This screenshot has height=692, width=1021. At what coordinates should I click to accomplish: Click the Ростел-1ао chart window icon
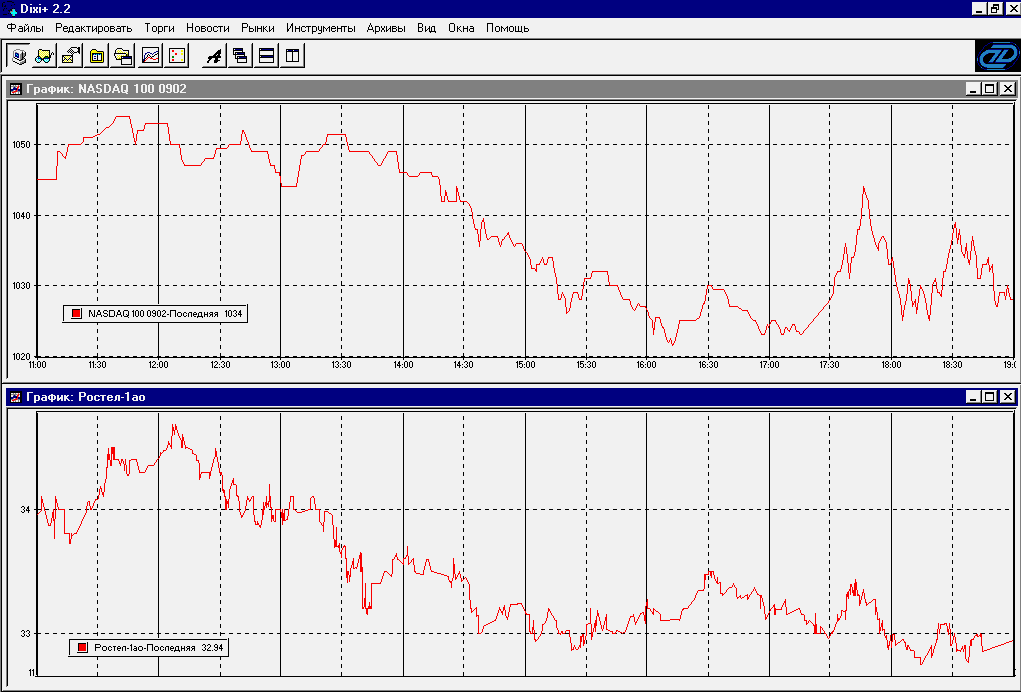[x=16, y=396]
